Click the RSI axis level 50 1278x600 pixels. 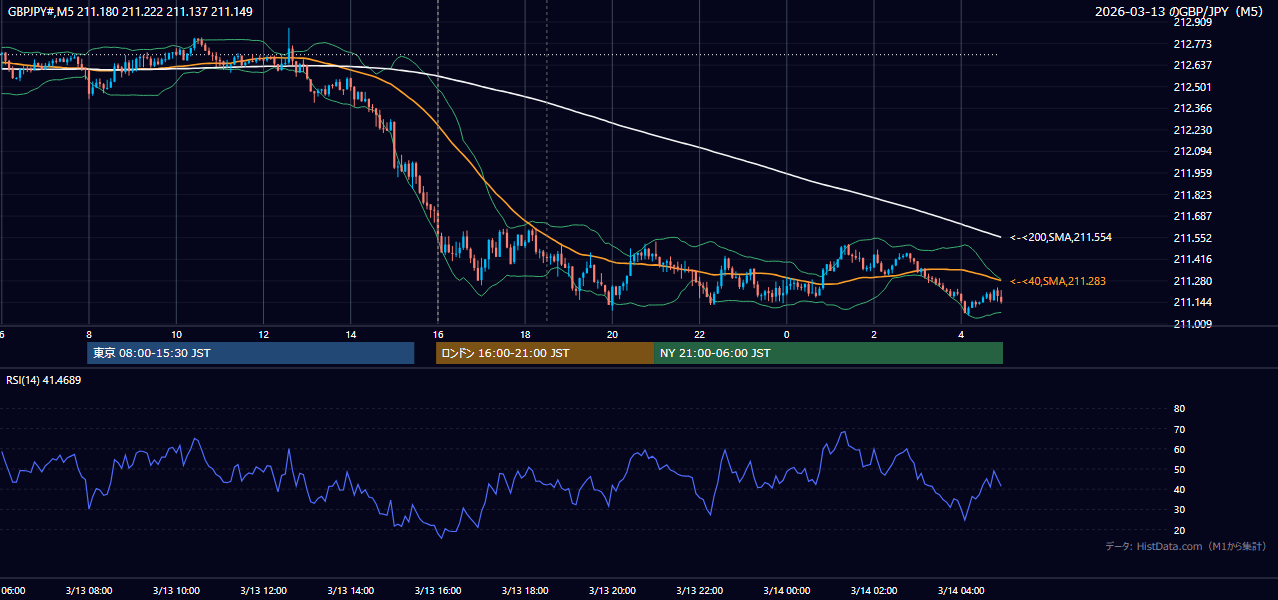point(1179,470)
